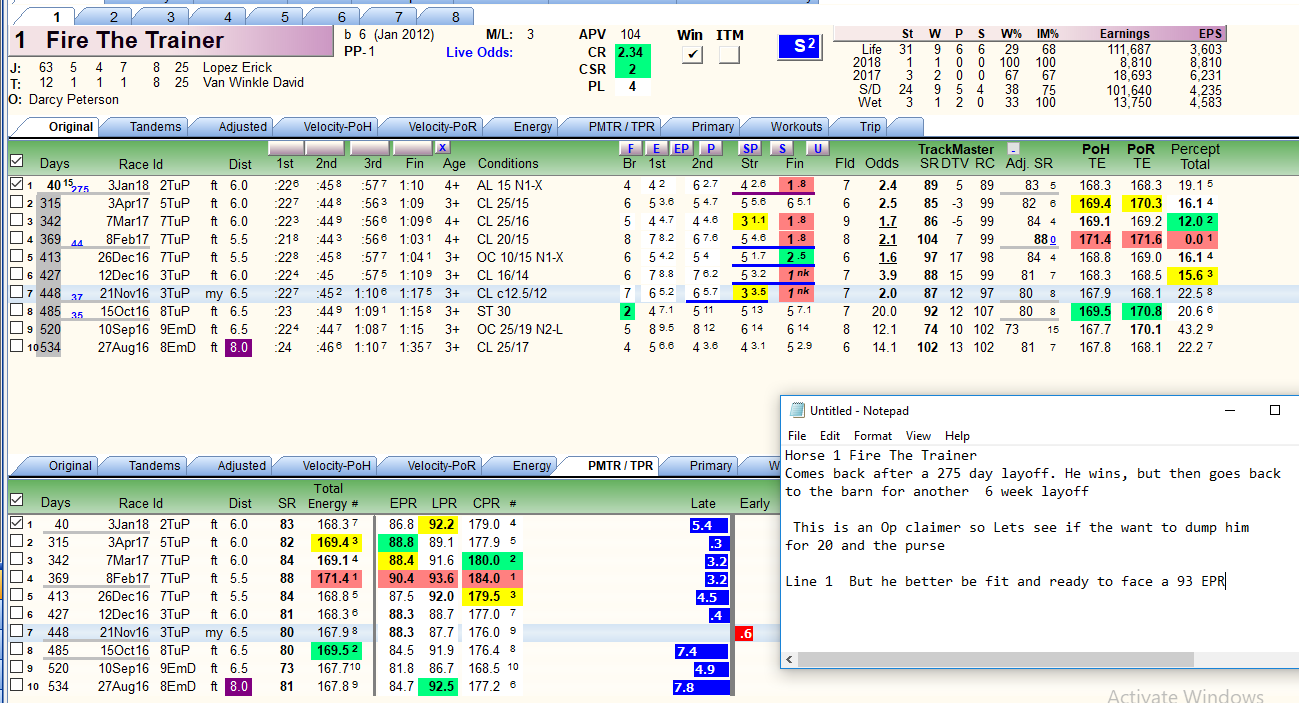Screen dimensions: 1299x703
Task: Click the Odds column header
Action: click(881, 164)
